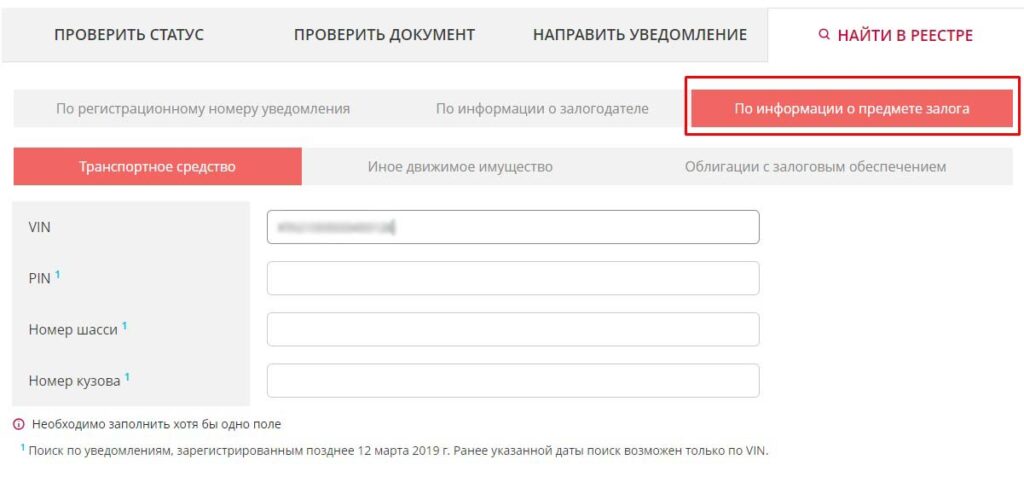The image size is (1024, 477).
Task: Click the warning info icon before Необходимо заполнить
Action: [x=18, y=424]
